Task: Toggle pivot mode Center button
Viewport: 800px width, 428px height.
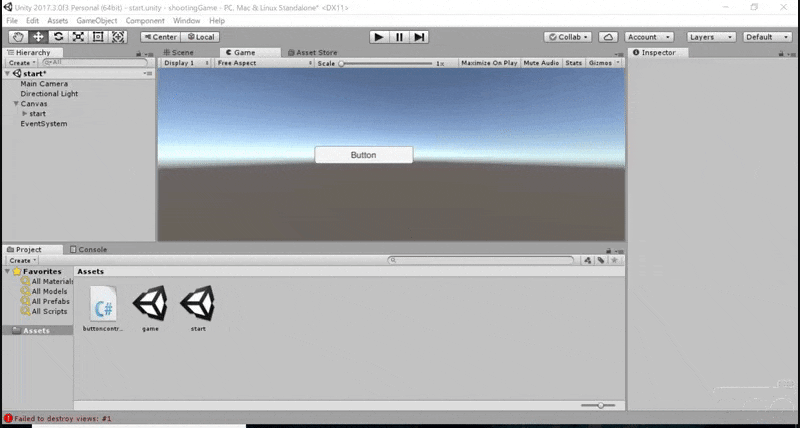Action: click(x=160, y=37)
